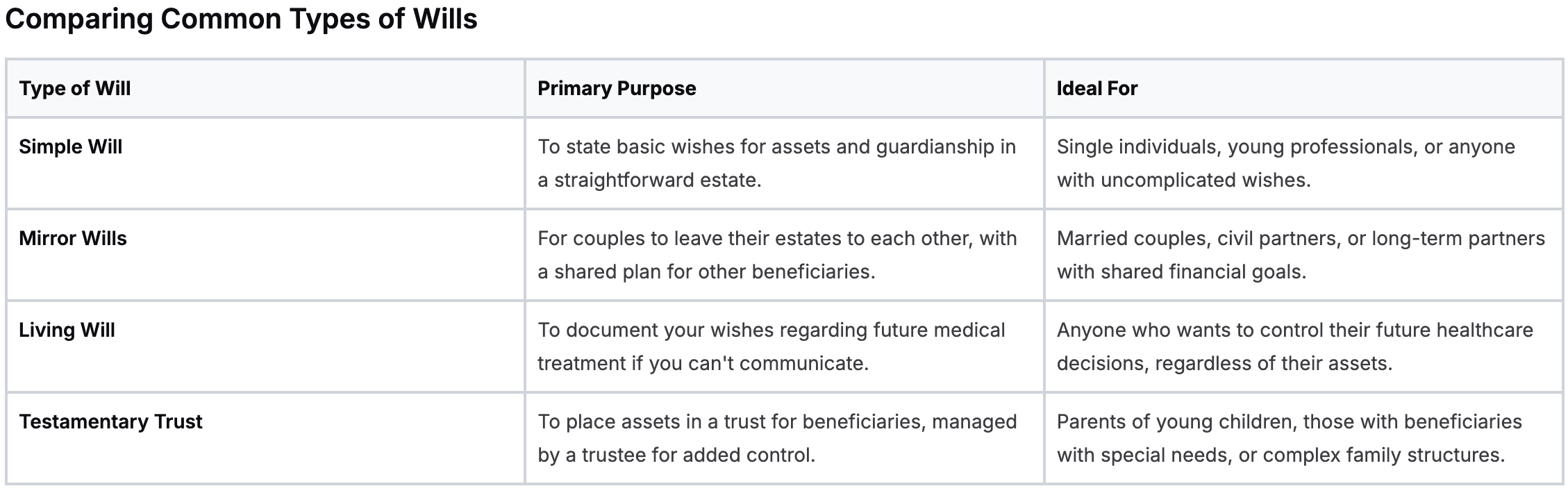Click the Testamentary Trust 'Ideal For' cell
The height and width of the screenshot is (493, 1568).
tap(1289, 438)
